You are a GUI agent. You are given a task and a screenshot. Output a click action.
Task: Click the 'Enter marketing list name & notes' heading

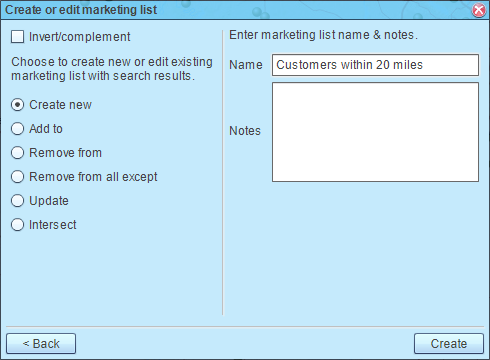tap(323, 35)
